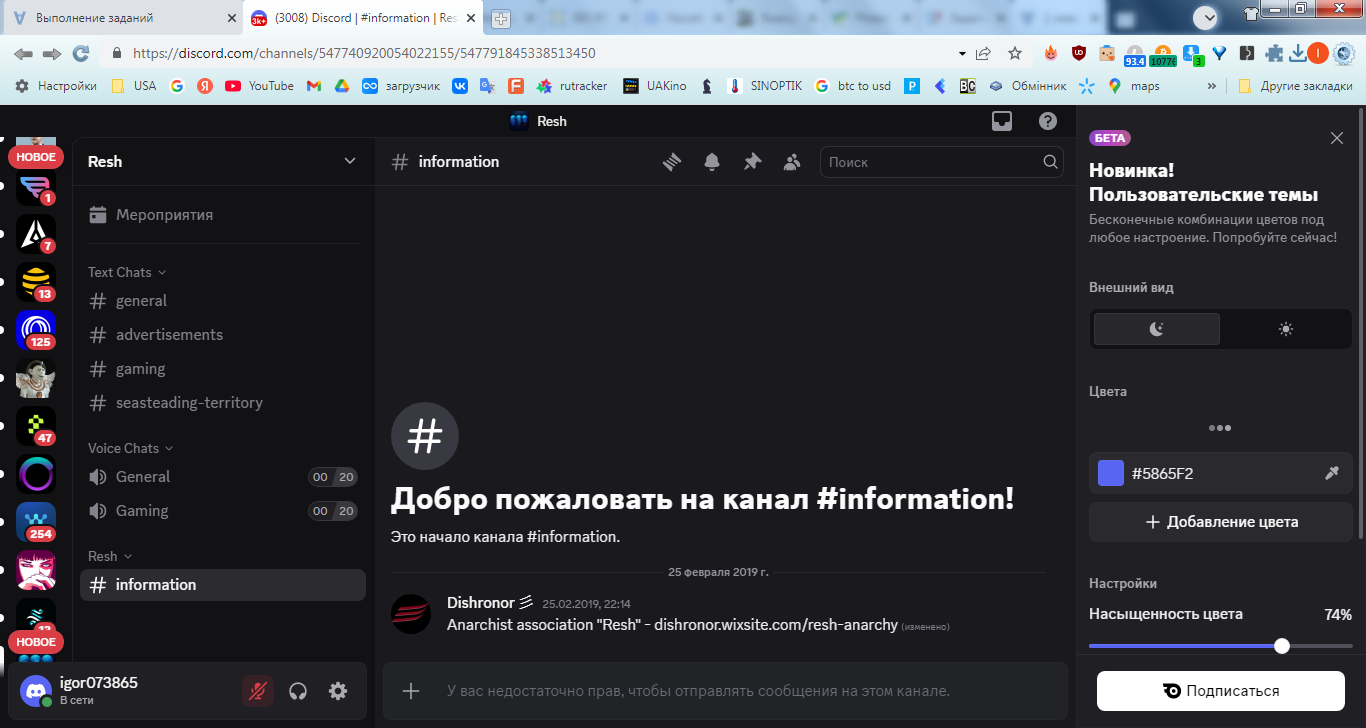1366x728 pixels.
Task: Click the Dishronor username in message
Action: (x=481, y=603)
